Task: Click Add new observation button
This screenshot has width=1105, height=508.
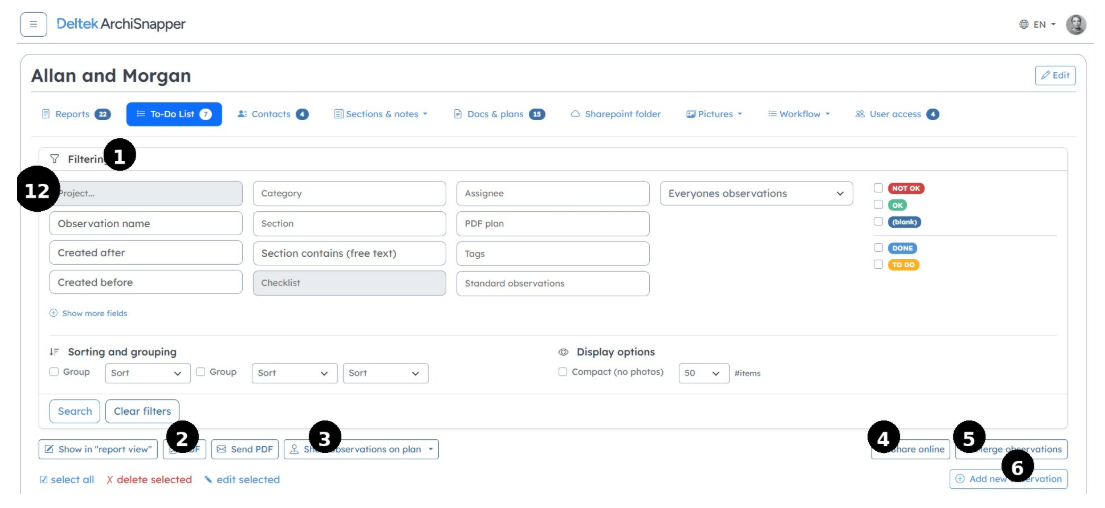Action: [x=1008, y=479]
